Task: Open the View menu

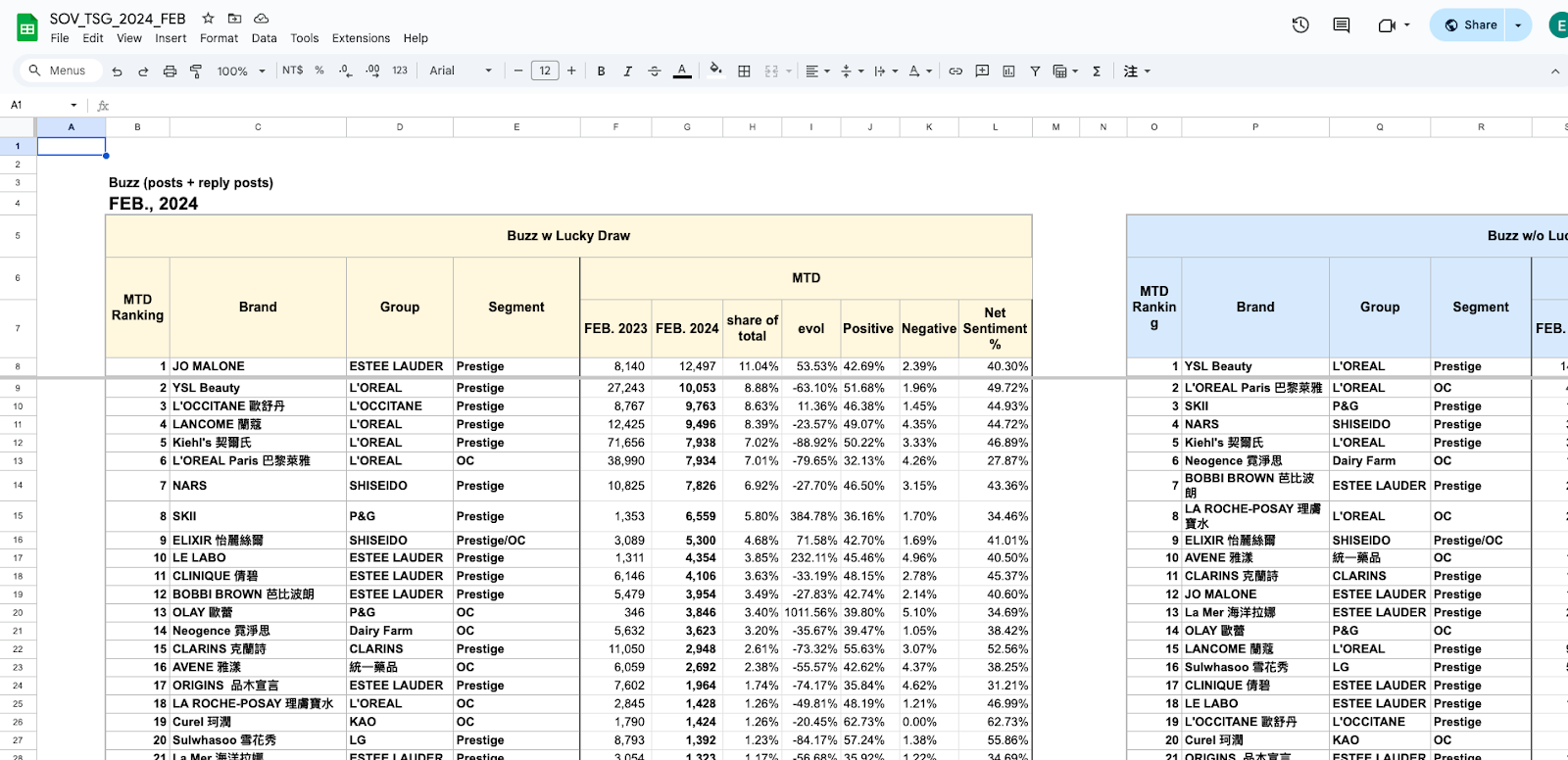Action: click(x=129, y=38)
